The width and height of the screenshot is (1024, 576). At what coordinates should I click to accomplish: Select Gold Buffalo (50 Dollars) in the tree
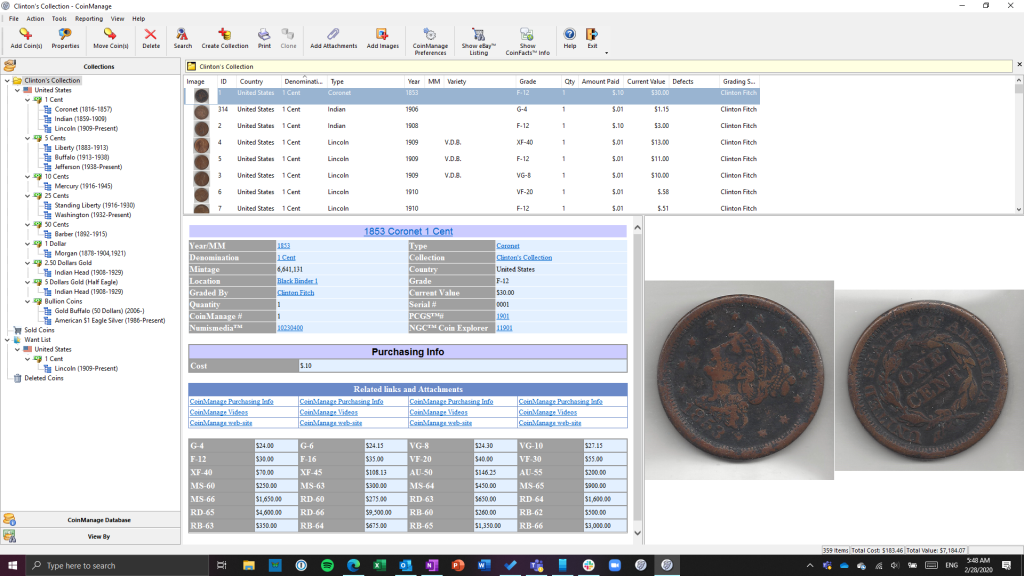click(x=99, y=311)
